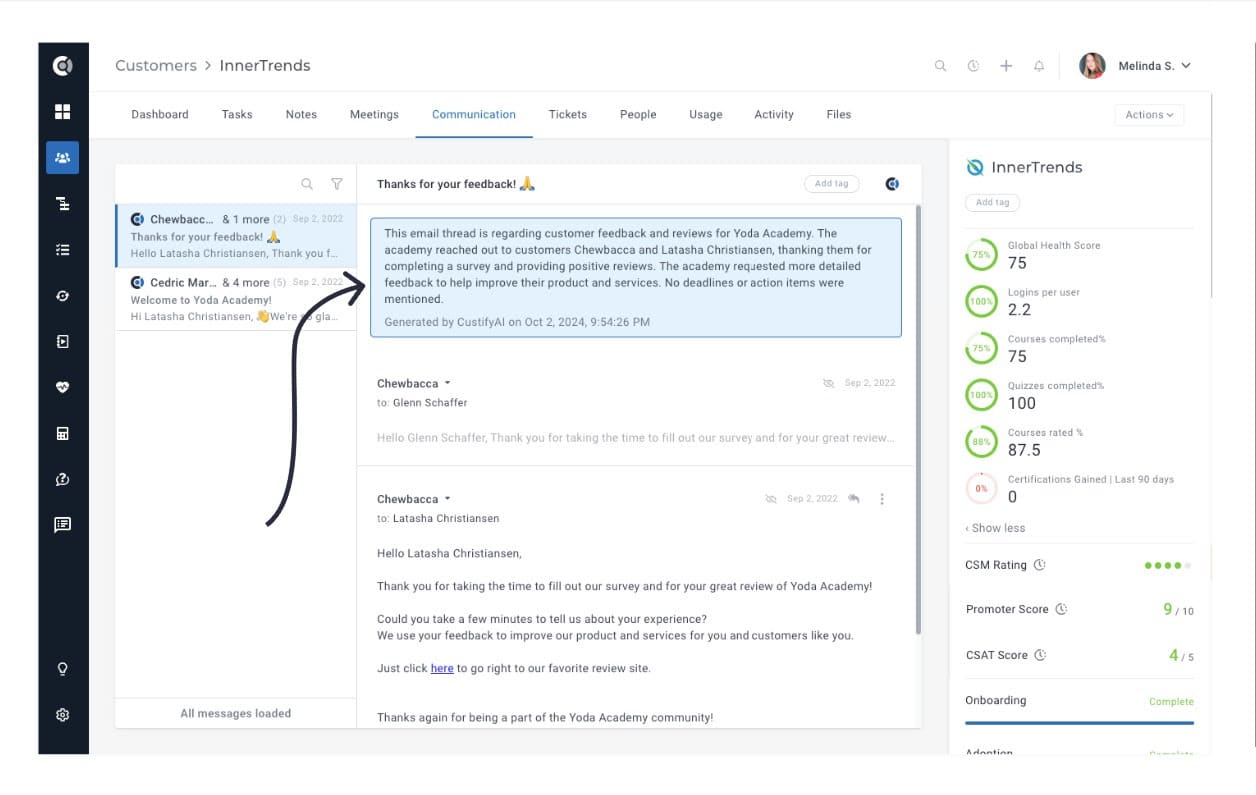Click the CustifyAI summary box
The width and height of the screenshot is (1256, 795).
point(636,277)
